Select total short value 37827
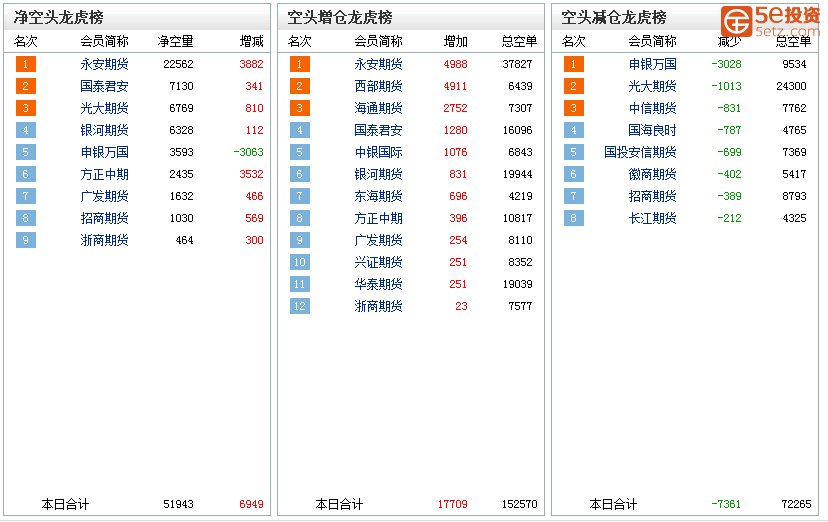The image size is (828, 522). pyautogui.click(x=517, y=64)
